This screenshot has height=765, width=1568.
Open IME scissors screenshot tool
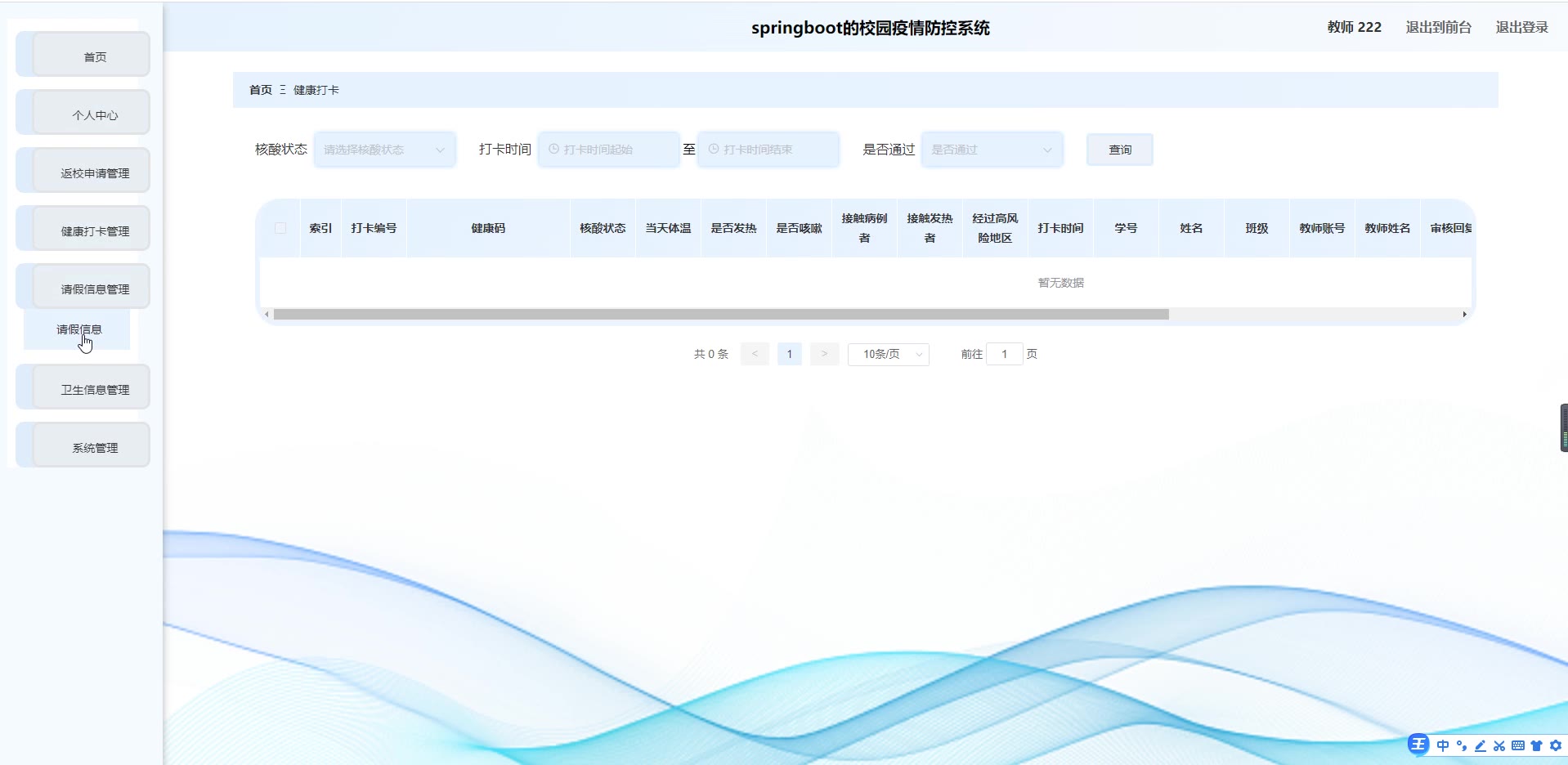click(1499, 745)
